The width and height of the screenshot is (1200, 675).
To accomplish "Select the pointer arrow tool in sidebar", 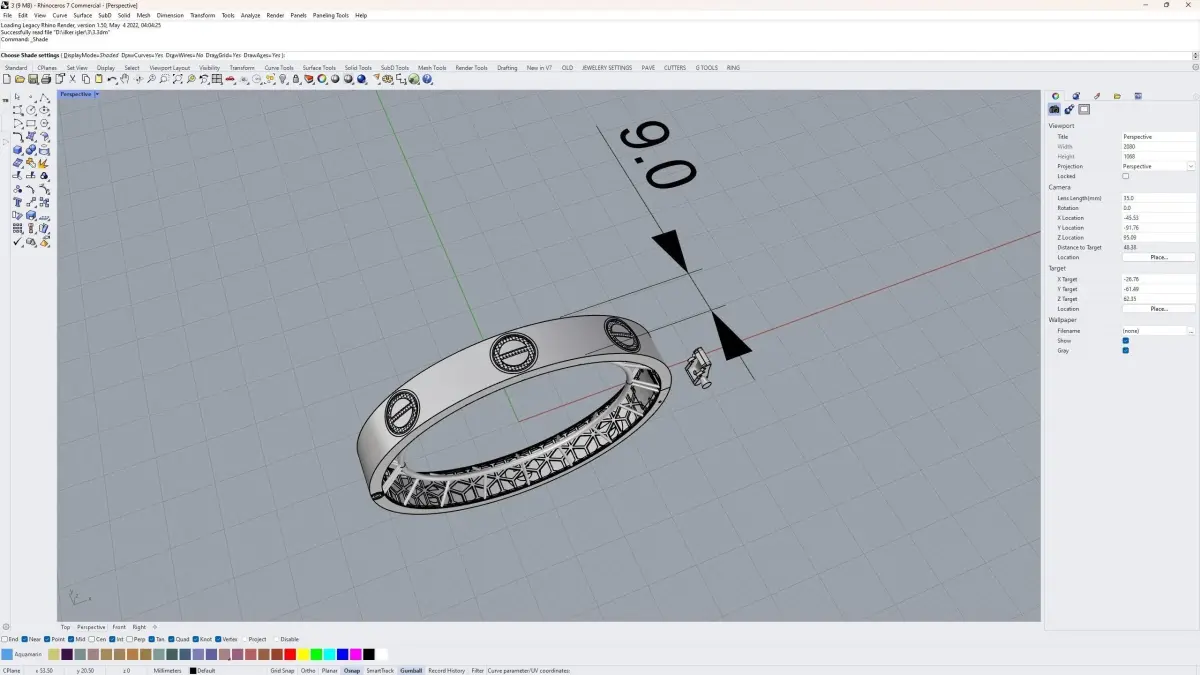I will [x=18, y=97].
